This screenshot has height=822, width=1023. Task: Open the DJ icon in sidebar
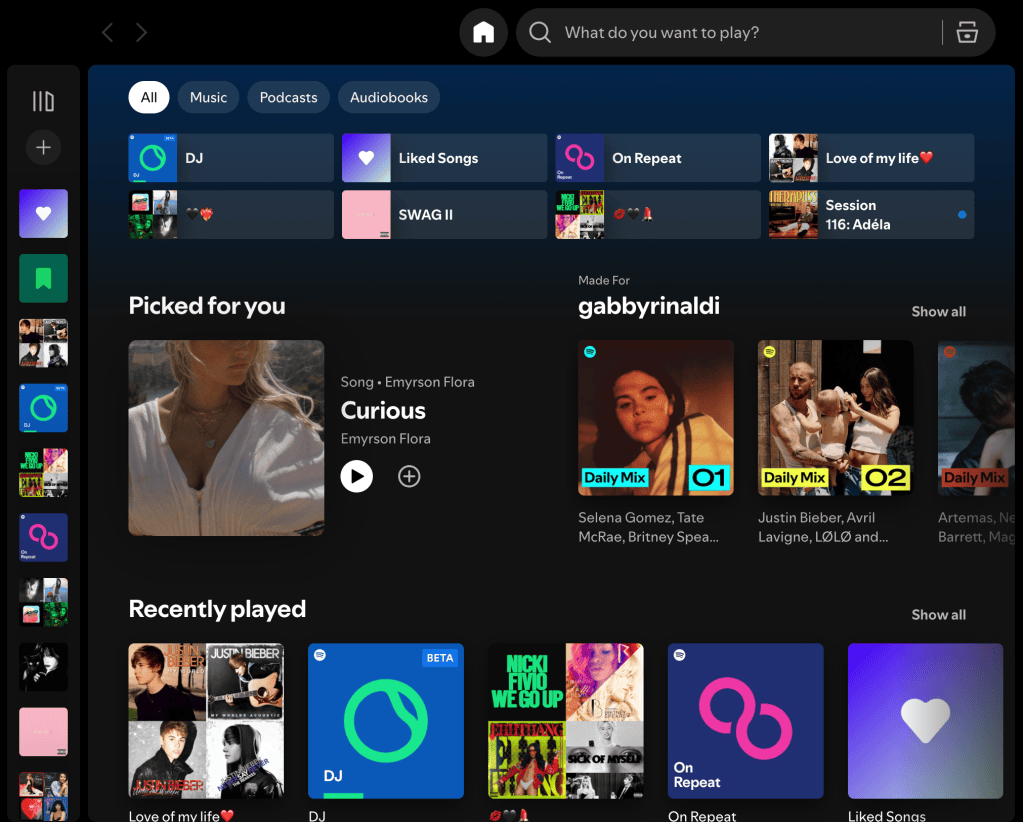point(43,408)
